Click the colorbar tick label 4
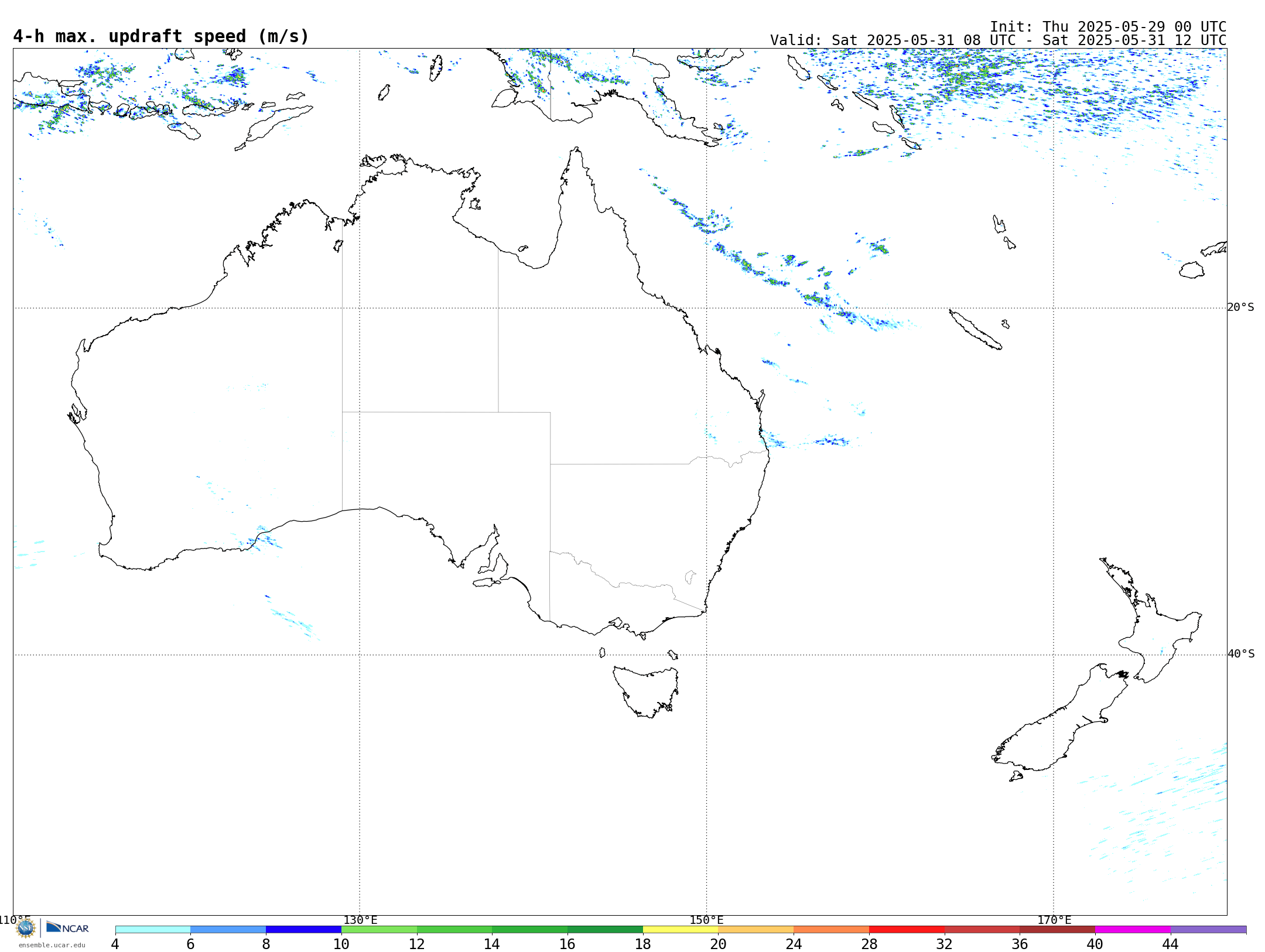This screenshot has width=1265, height=952. 115,944
